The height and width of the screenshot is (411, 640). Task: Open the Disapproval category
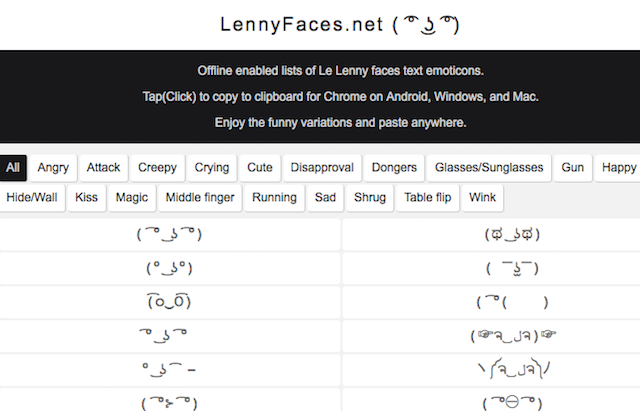(321, 168)
